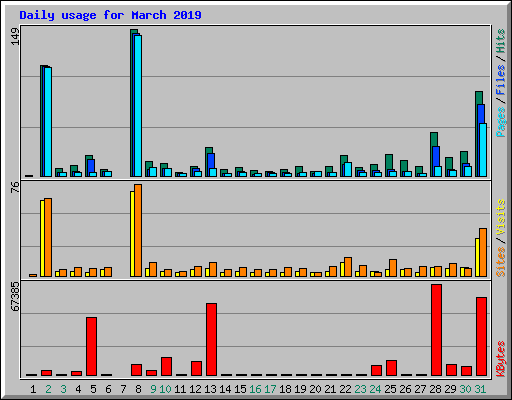Image resolution: width=512 pixels, height=400 pixels.
Task: Click day 19 on the date axis
Action: tap(300, 389)
